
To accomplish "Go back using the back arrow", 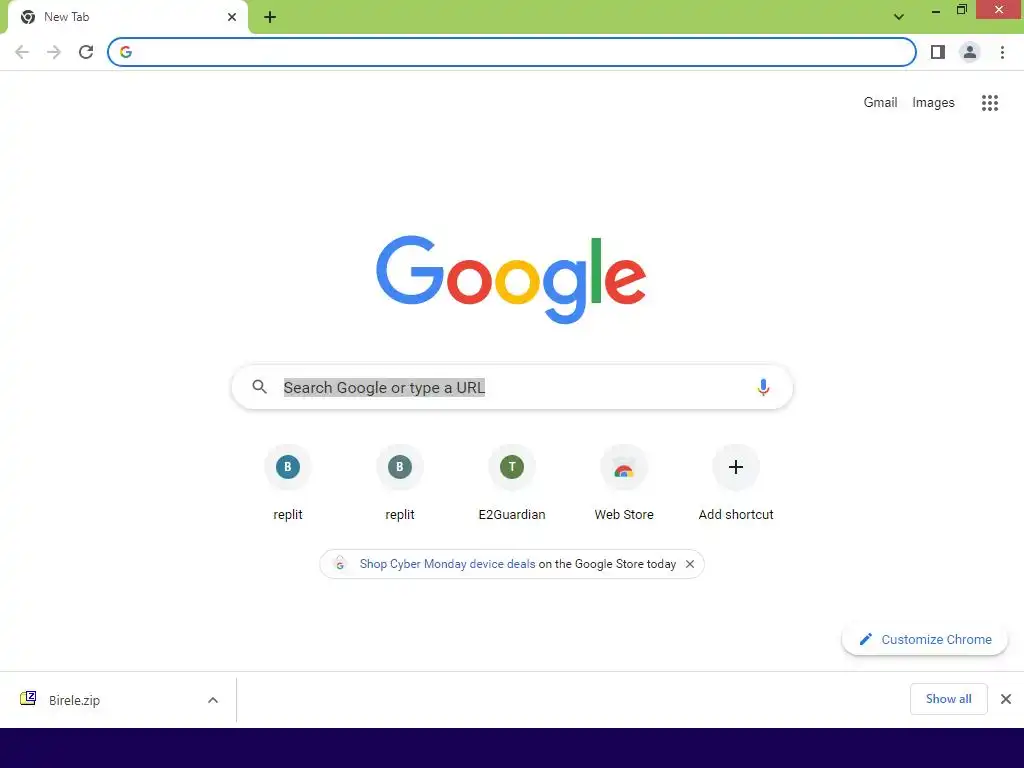I will [x=22, y=52].
